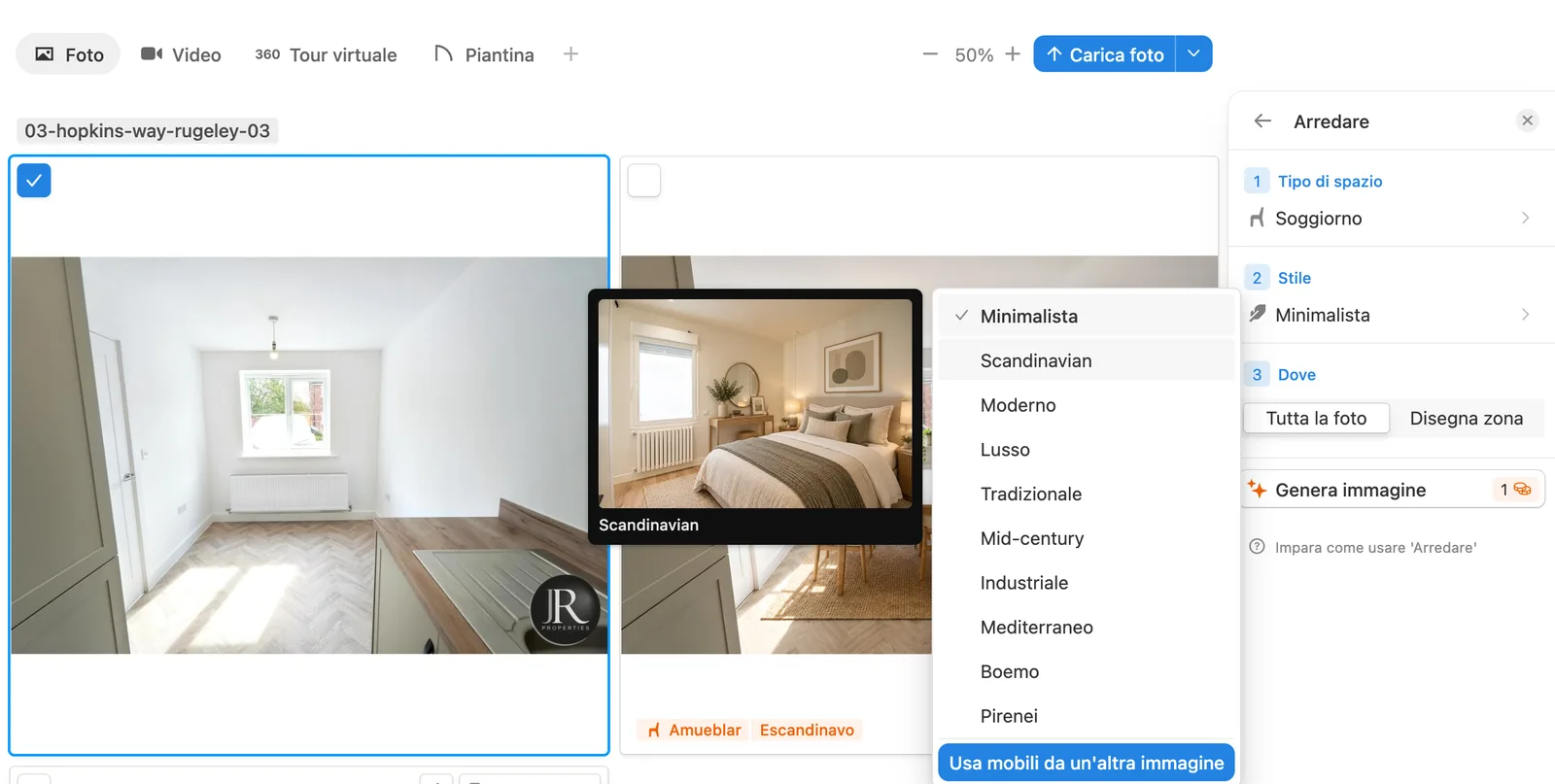The height and width of the screenshot is (784, 1555).
Task: Choose Lusso from style list
Action: pyautogui.click(x=1086, y=450)
